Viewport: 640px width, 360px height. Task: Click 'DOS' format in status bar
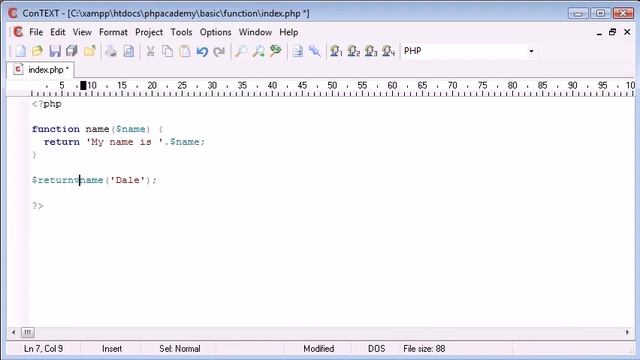tap(376, 349)
